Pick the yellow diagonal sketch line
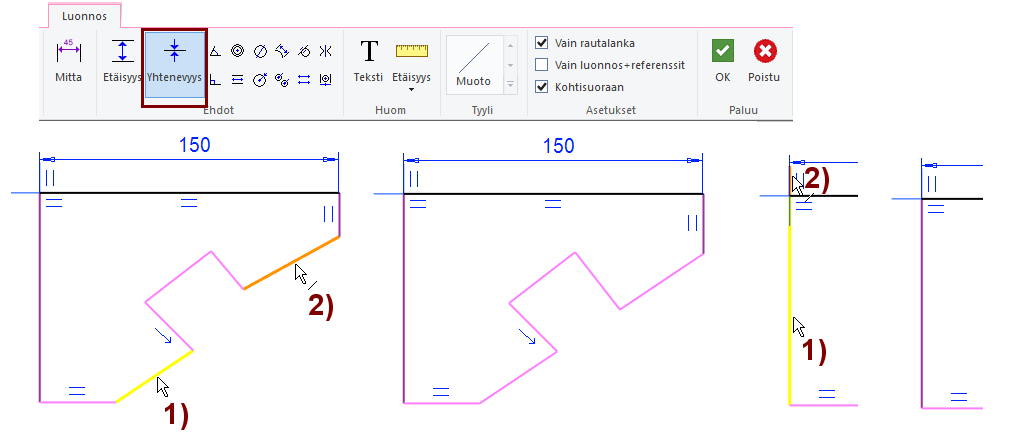The image size is (1030, 442). coord(154,376)
